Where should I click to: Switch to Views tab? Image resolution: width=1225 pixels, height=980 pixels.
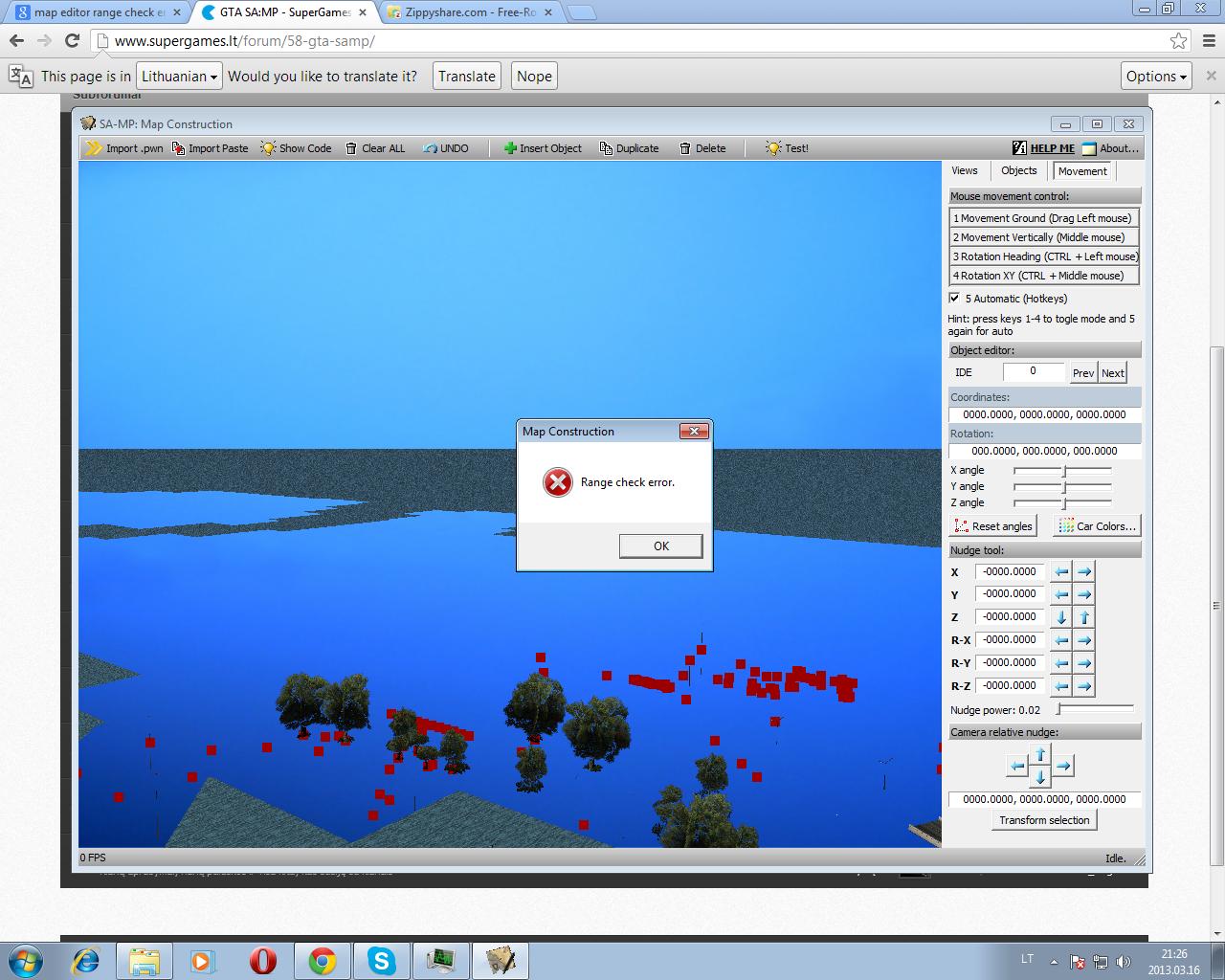pos(965,170)
